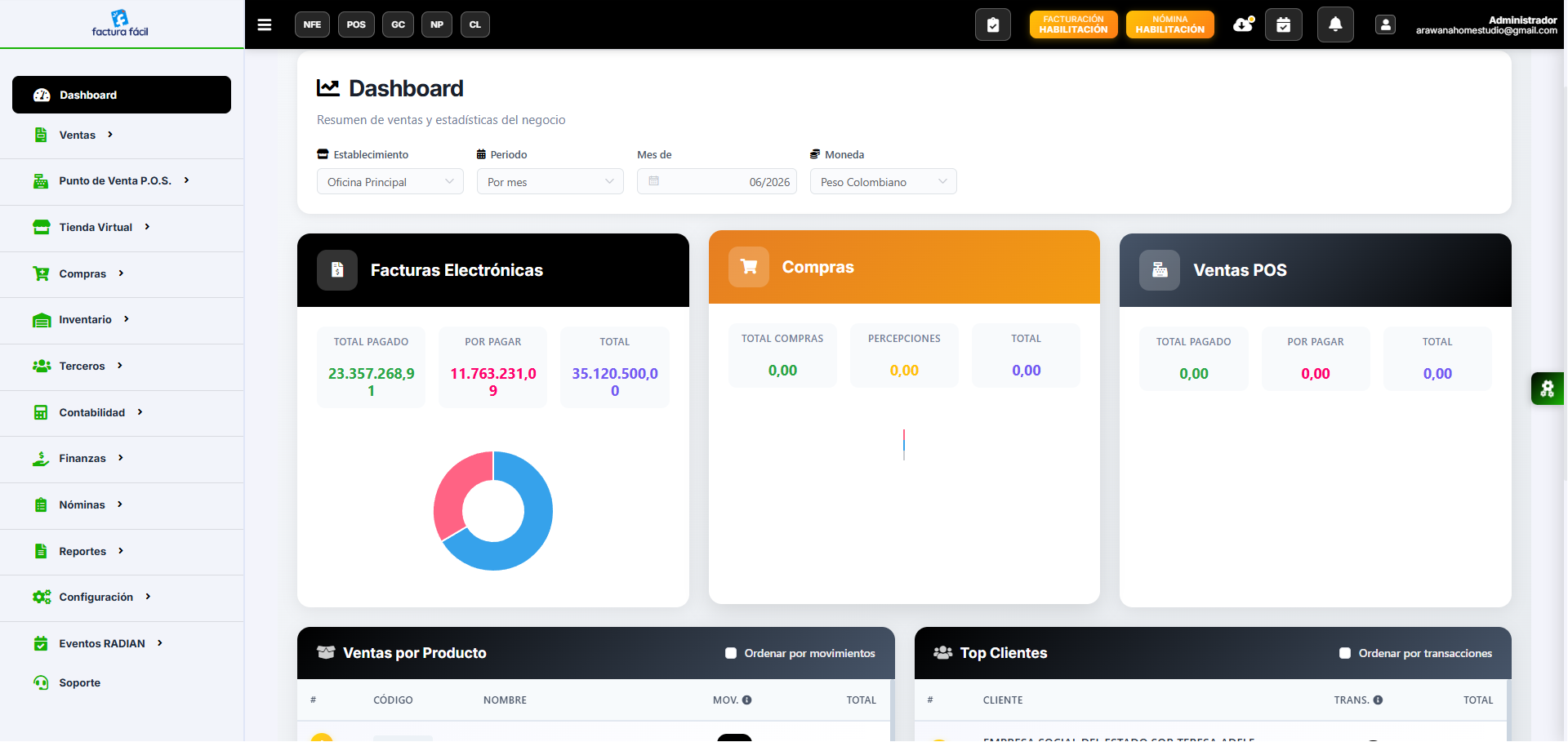This screenshot has width=1568, height=742.
Task: Toggle the hamburger sidebar menu icon
Action: 265,24
